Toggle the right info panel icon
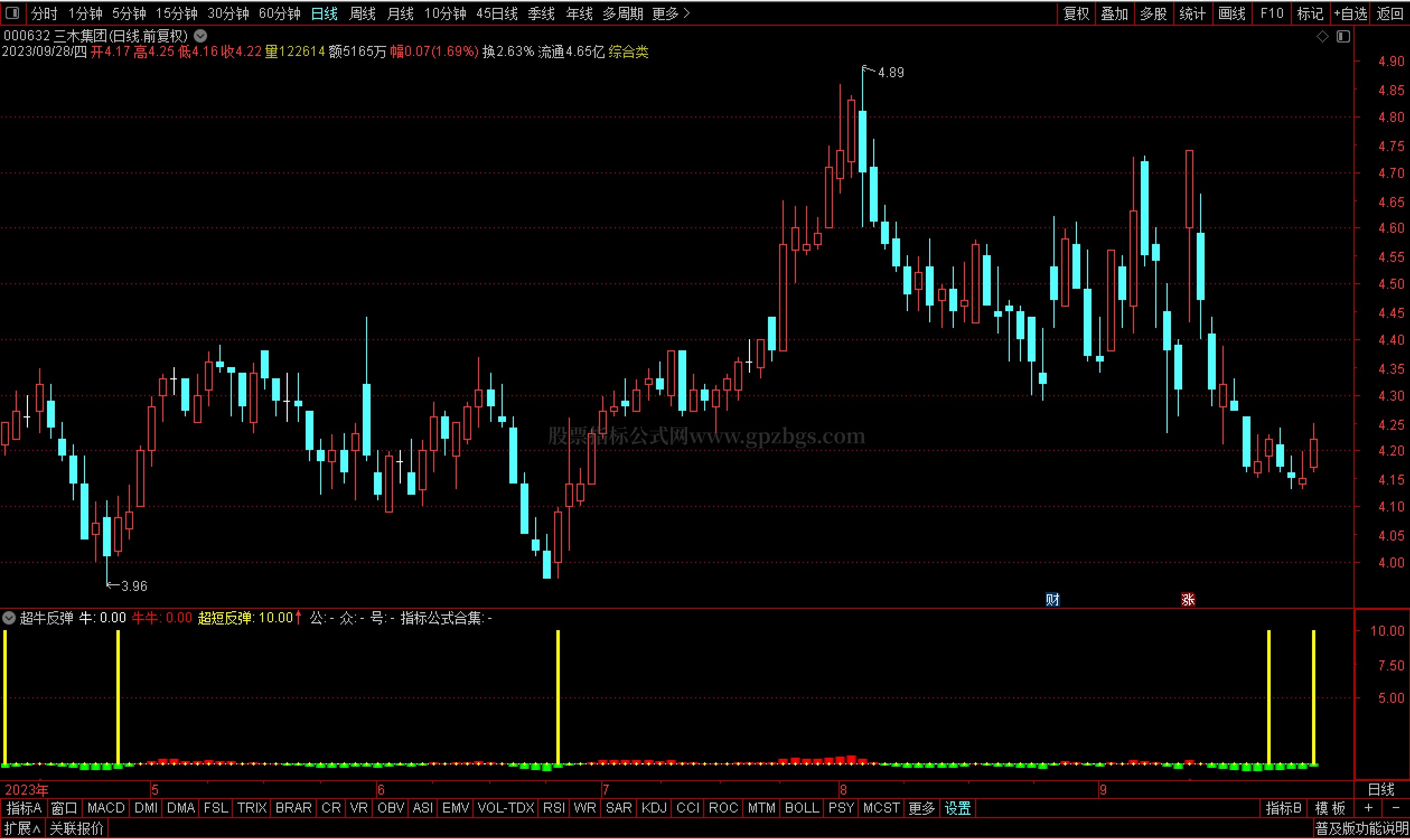This screenshot has width=1410, height=840. [1343, 37]
